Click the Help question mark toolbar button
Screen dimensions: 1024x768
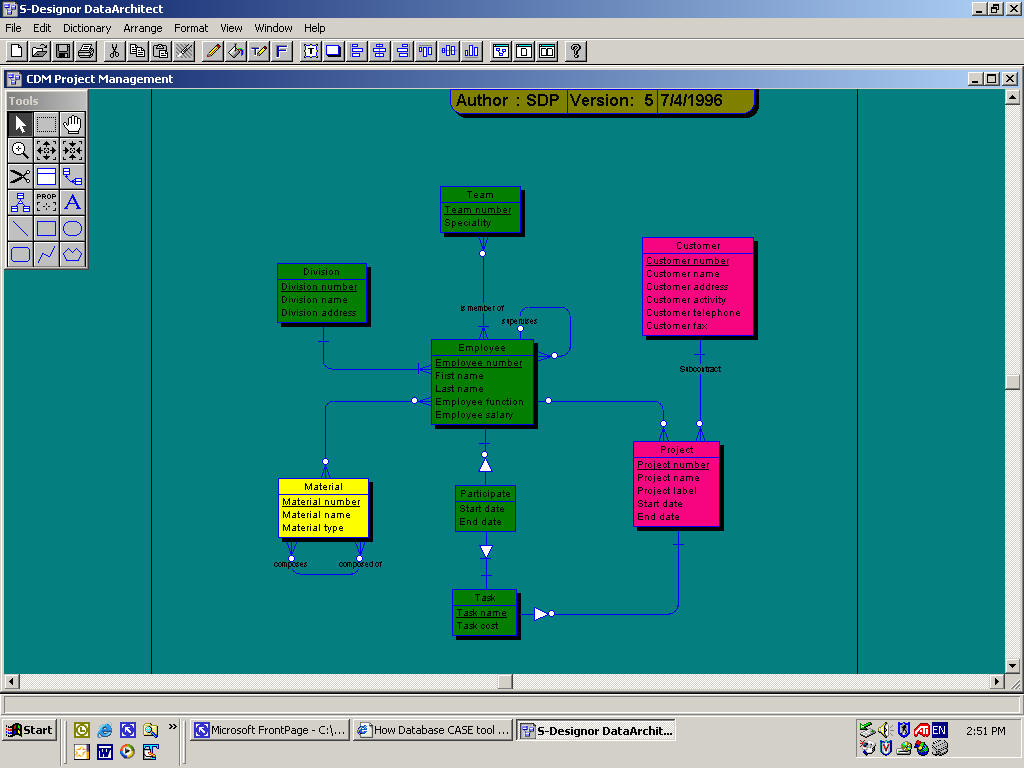pos(575,51)
